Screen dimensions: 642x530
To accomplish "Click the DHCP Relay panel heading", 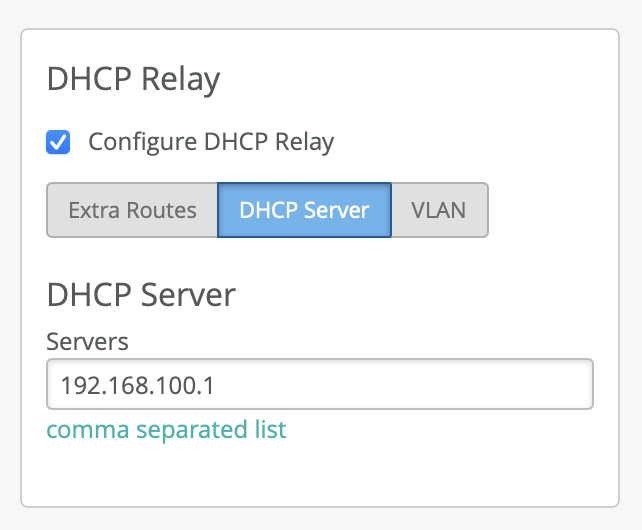I will (x=133, y=80).
